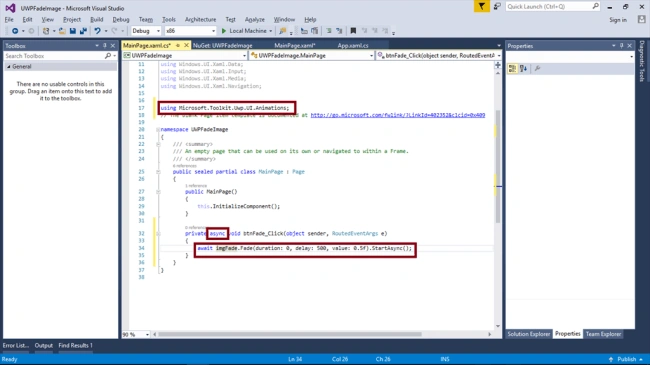The image size is (650, 365).
Task: Click the Toolbox search magnifier icon
Action: point(108,56)
